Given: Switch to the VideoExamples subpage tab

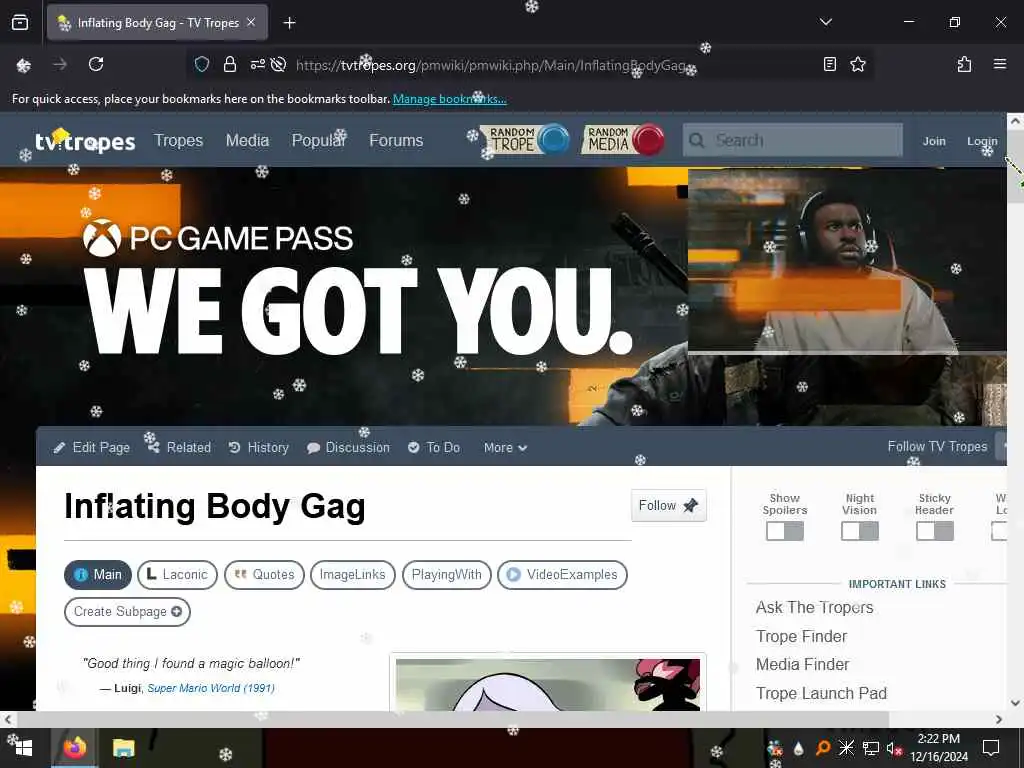Looking at the screenshot, I should (562, 575).
